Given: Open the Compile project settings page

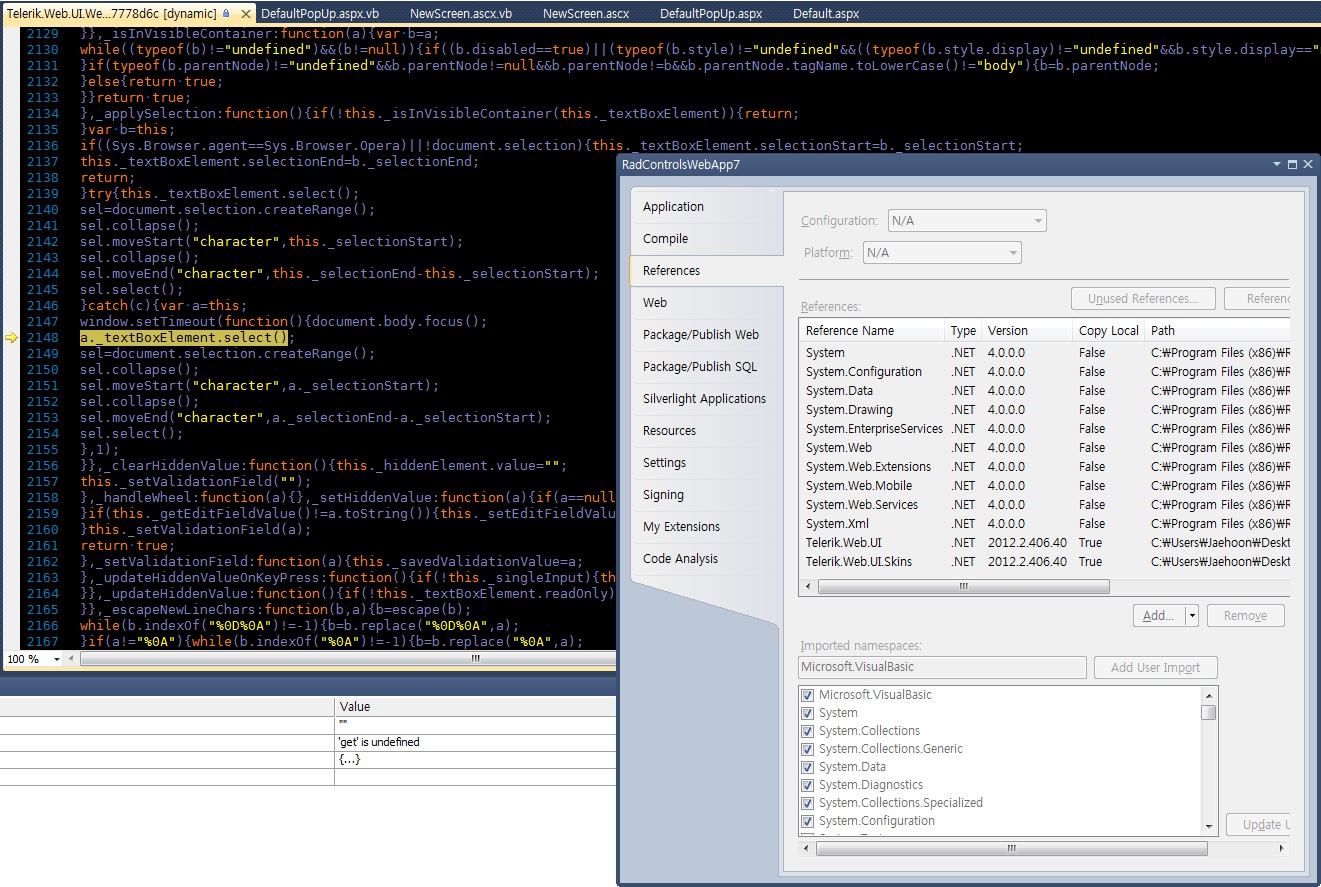Looking at the screenshot, I should pyautogui.click(x=665, y=239).
